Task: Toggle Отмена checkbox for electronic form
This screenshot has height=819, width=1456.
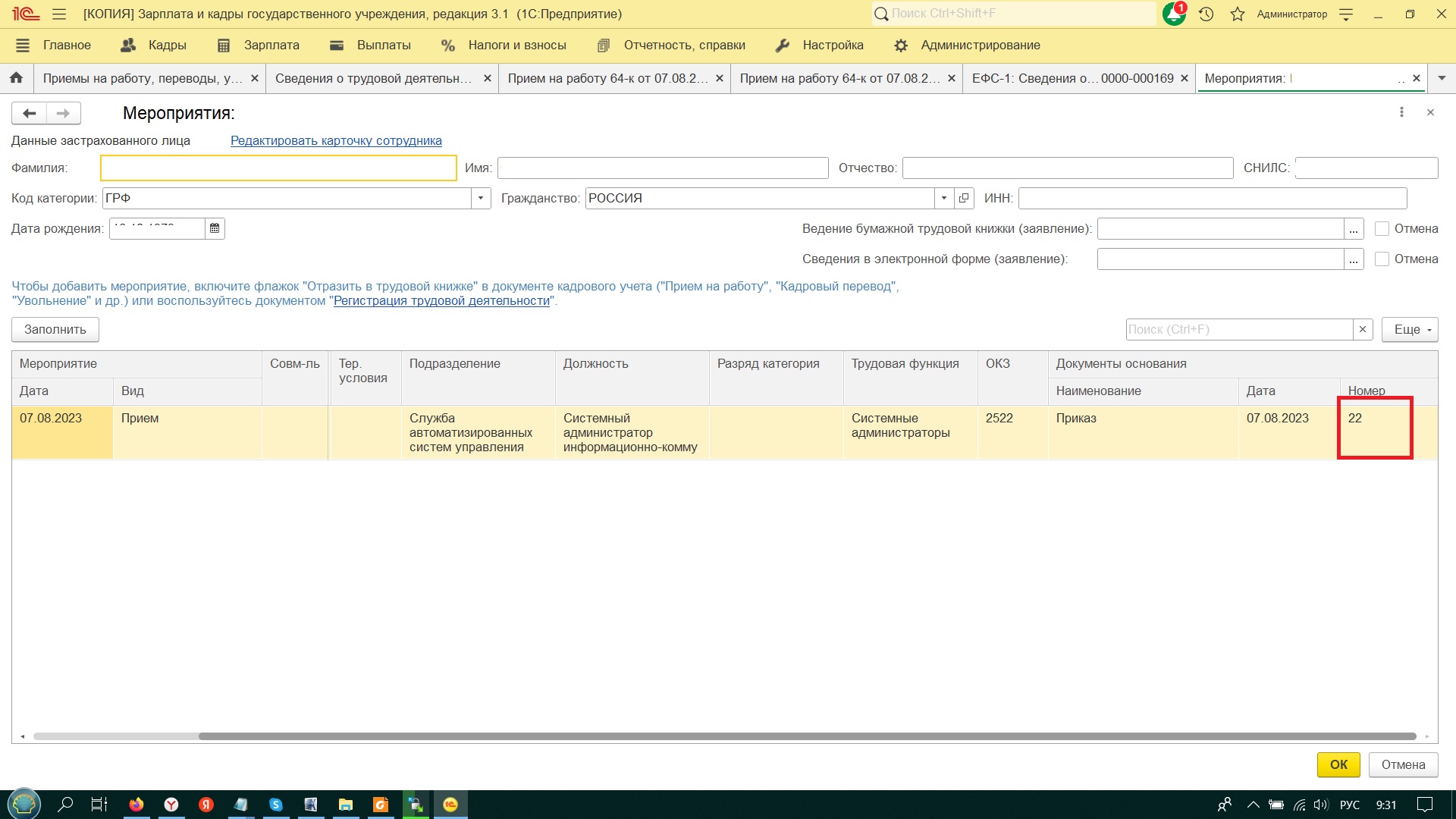Action: coord(1382,259)
